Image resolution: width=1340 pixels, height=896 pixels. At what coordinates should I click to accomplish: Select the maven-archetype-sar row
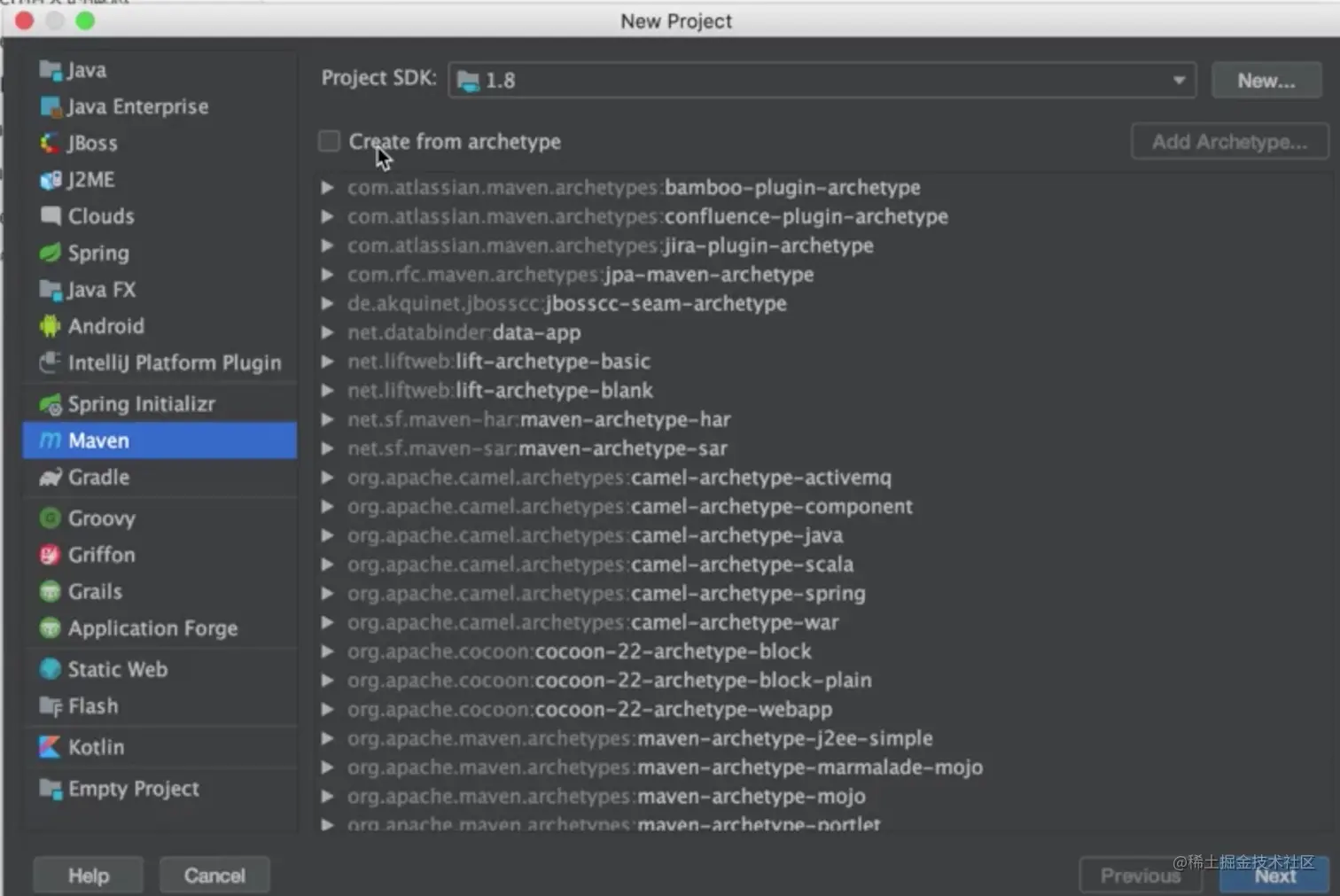824,448
